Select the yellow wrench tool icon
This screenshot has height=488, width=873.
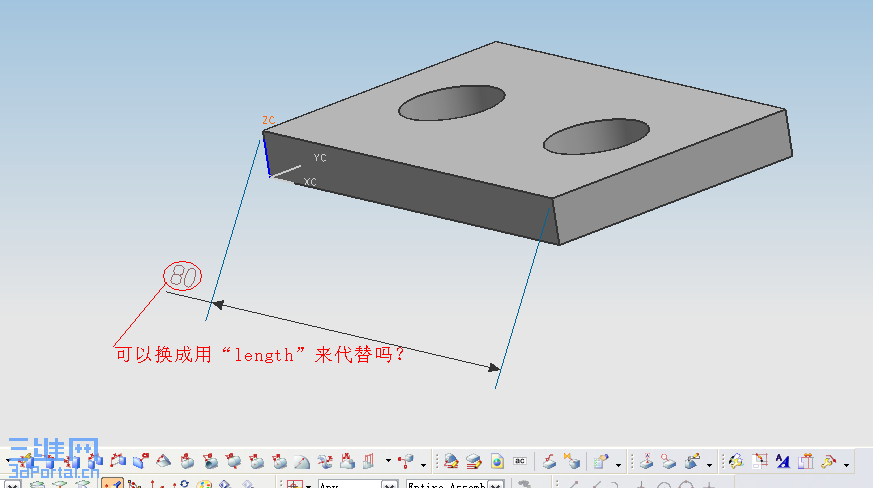(x=829, y=461)
